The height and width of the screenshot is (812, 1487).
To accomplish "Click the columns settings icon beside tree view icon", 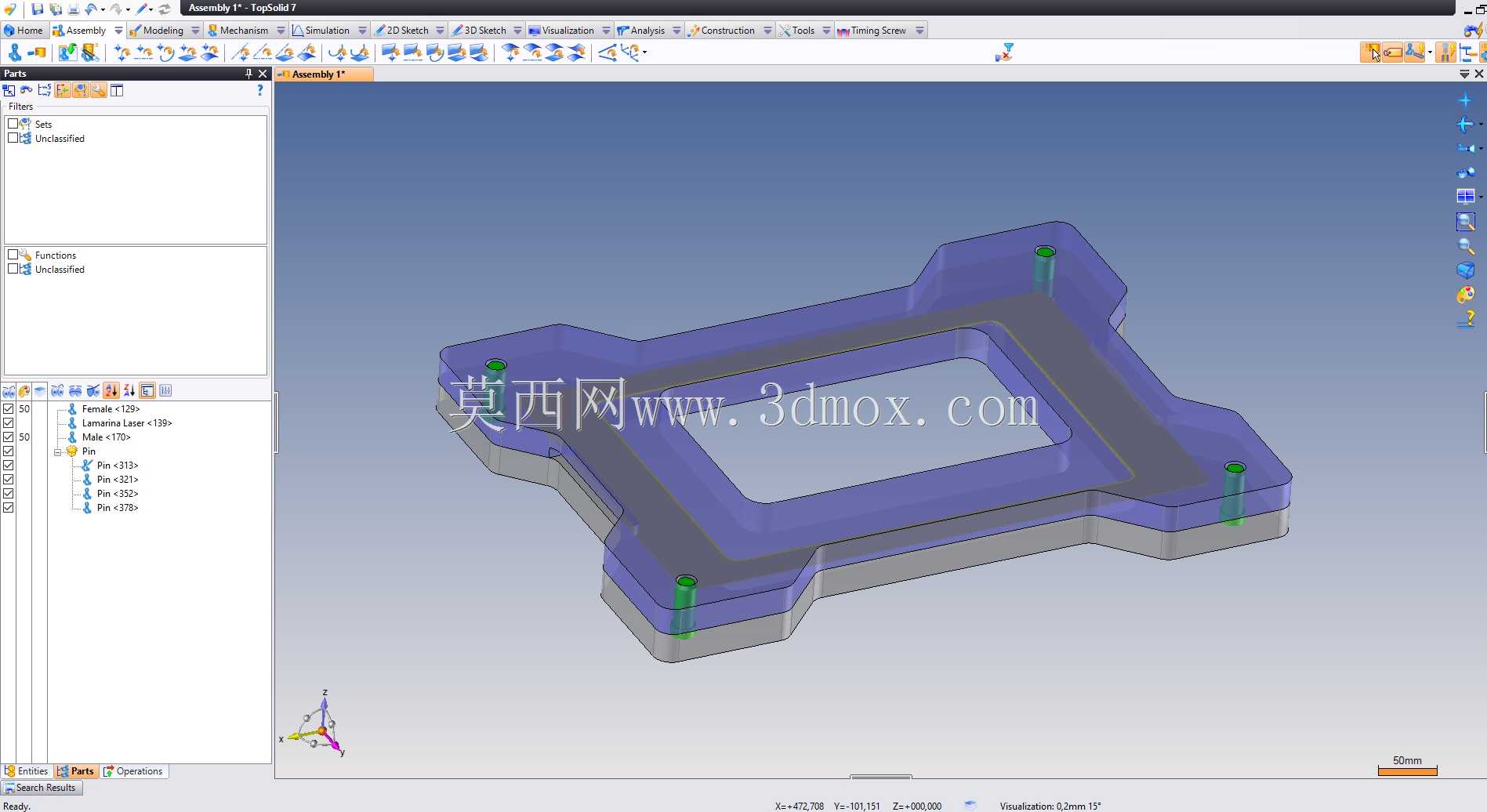I will tap(165, 390).
